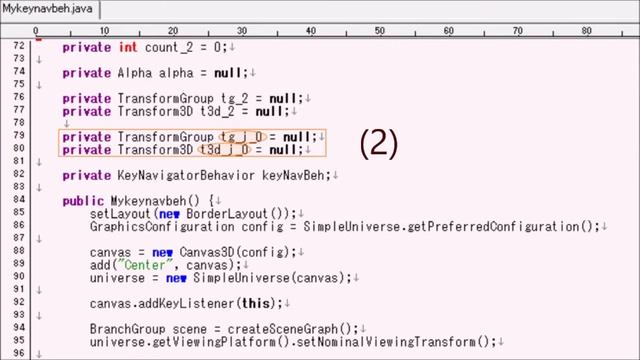Click the variable tg_j_0 on line 79

(242, 137)
